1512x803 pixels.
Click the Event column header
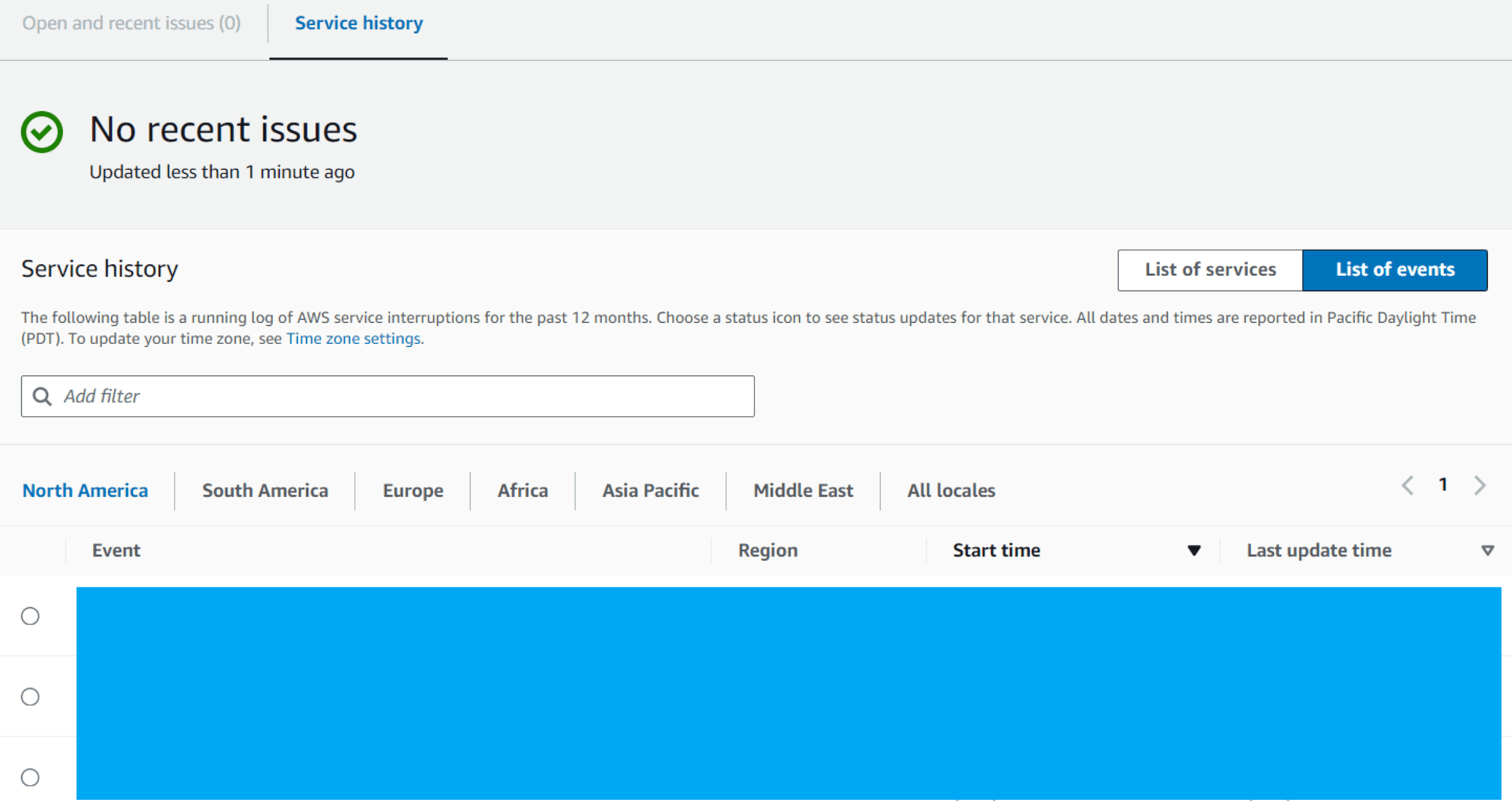[x=116, y=550]
